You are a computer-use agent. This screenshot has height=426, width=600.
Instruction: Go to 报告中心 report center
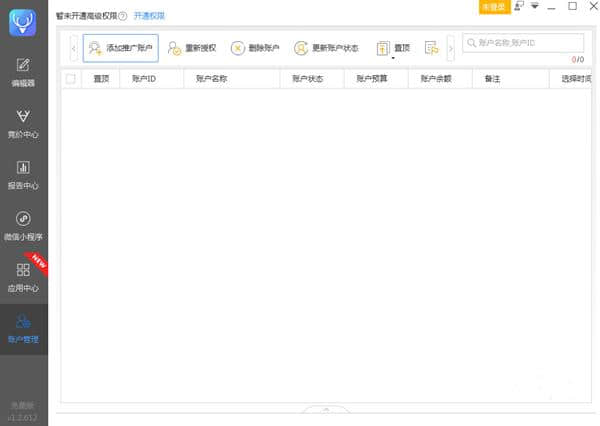[x=23, y=175]
